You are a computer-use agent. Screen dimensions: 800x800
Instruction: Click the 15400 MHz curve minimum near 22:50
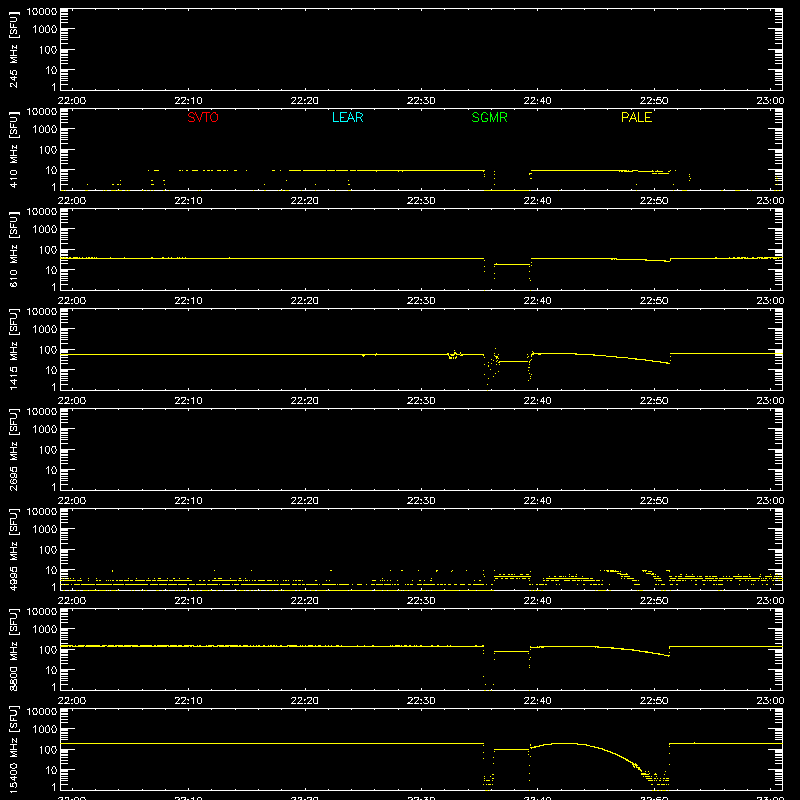(x=657, y=779)
